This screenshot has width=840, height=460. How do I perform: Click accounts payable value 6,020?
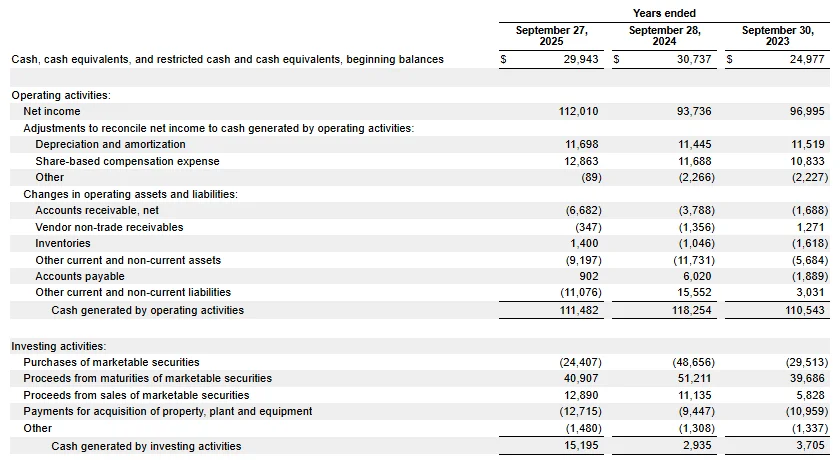coord(697,276)
